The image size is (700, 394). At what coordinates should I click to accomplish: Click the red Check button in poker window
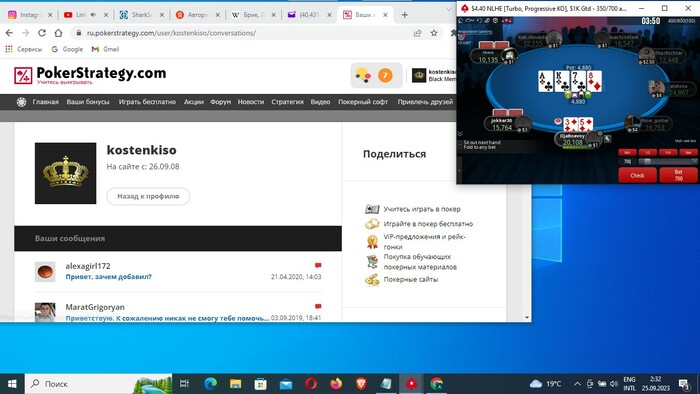[638, 175]
